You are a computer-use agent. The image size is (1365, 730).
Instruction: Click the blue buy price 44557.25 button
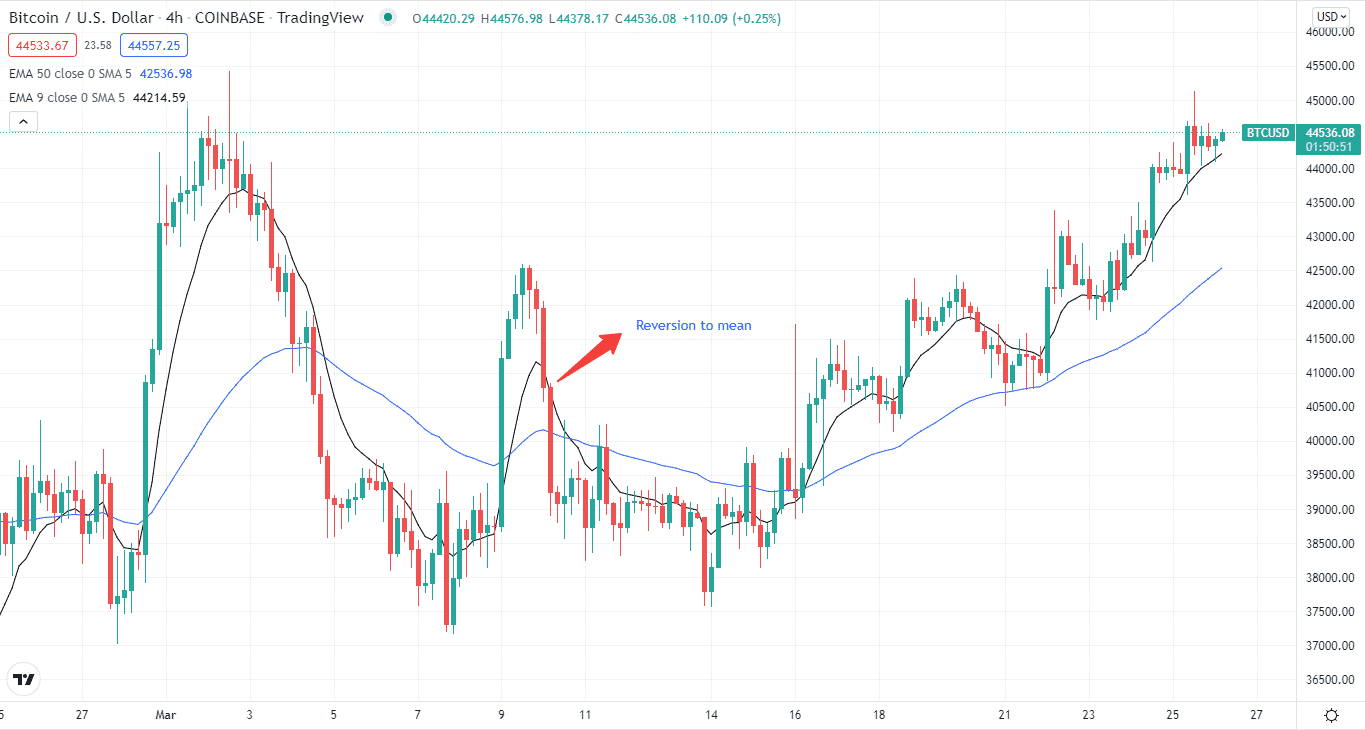click(153, 45)
